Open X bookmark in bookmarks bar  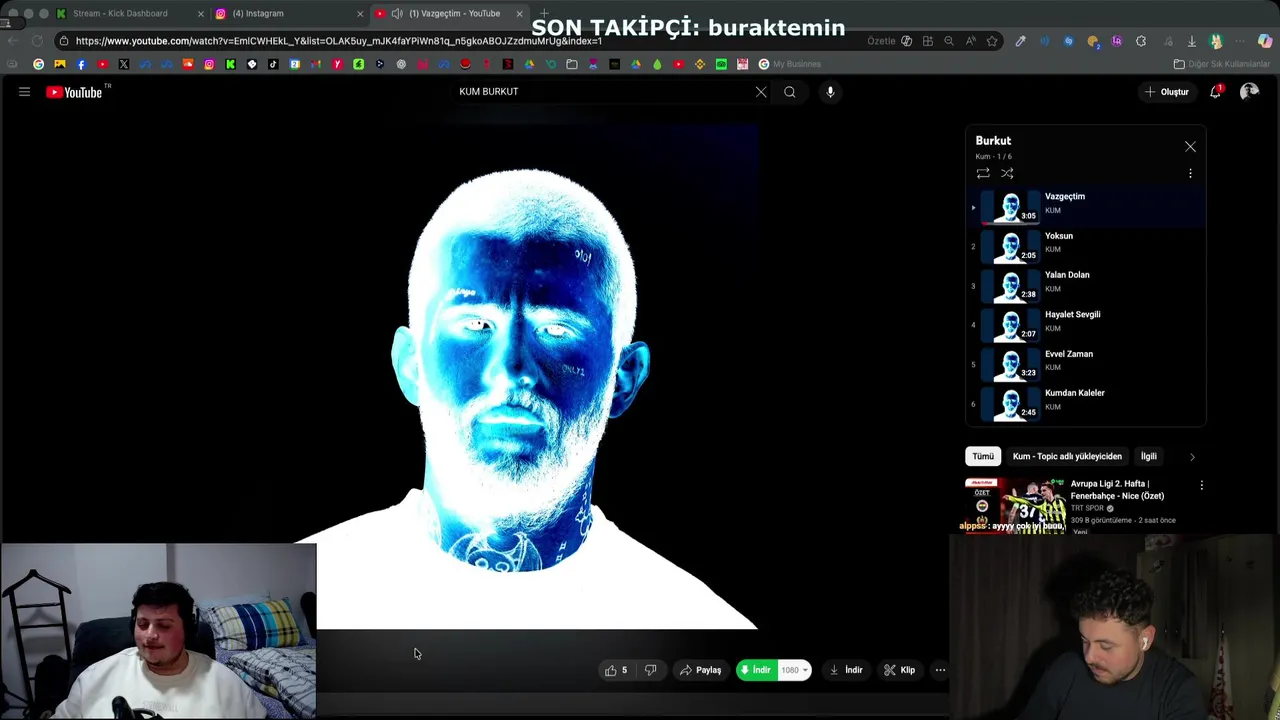pos(124,64)
